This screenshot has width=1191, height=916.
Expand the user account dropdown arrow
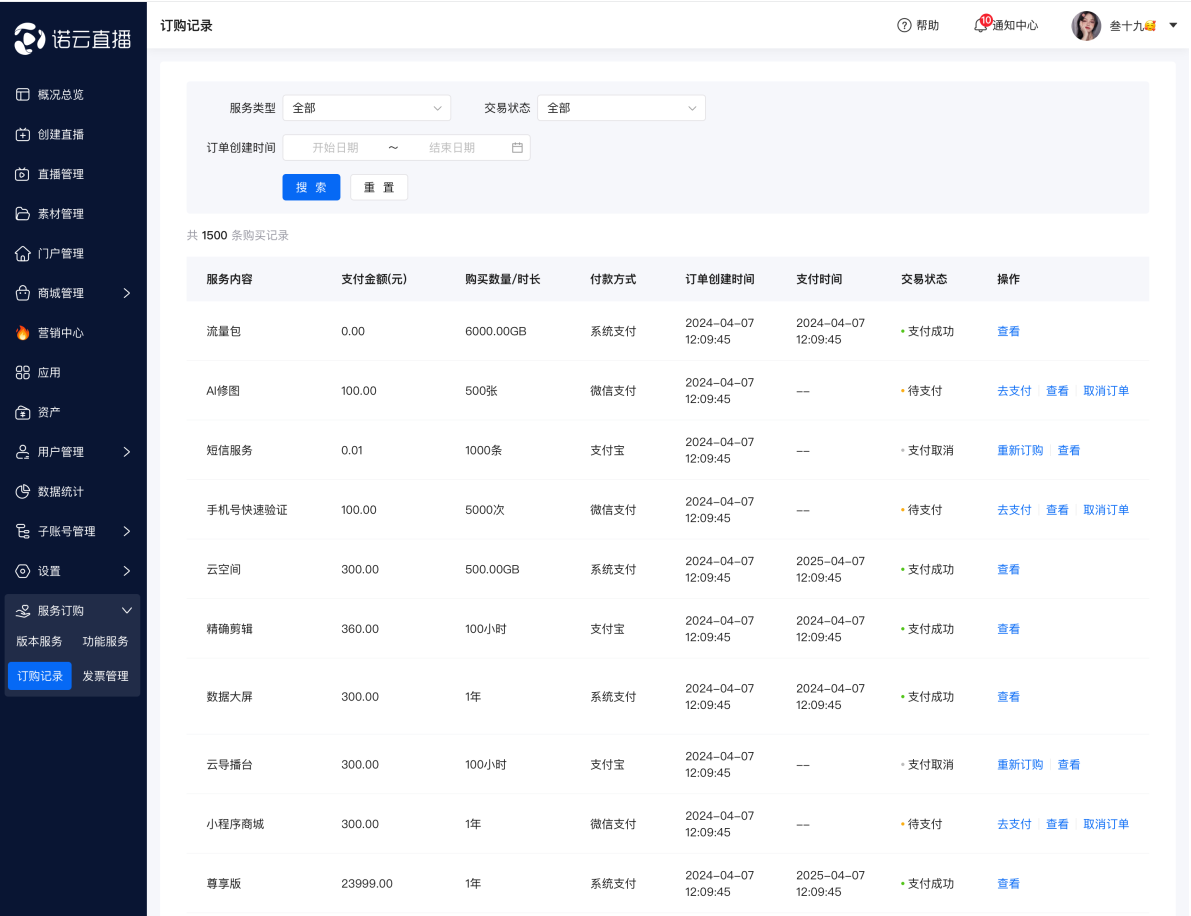pos(1173,25)
